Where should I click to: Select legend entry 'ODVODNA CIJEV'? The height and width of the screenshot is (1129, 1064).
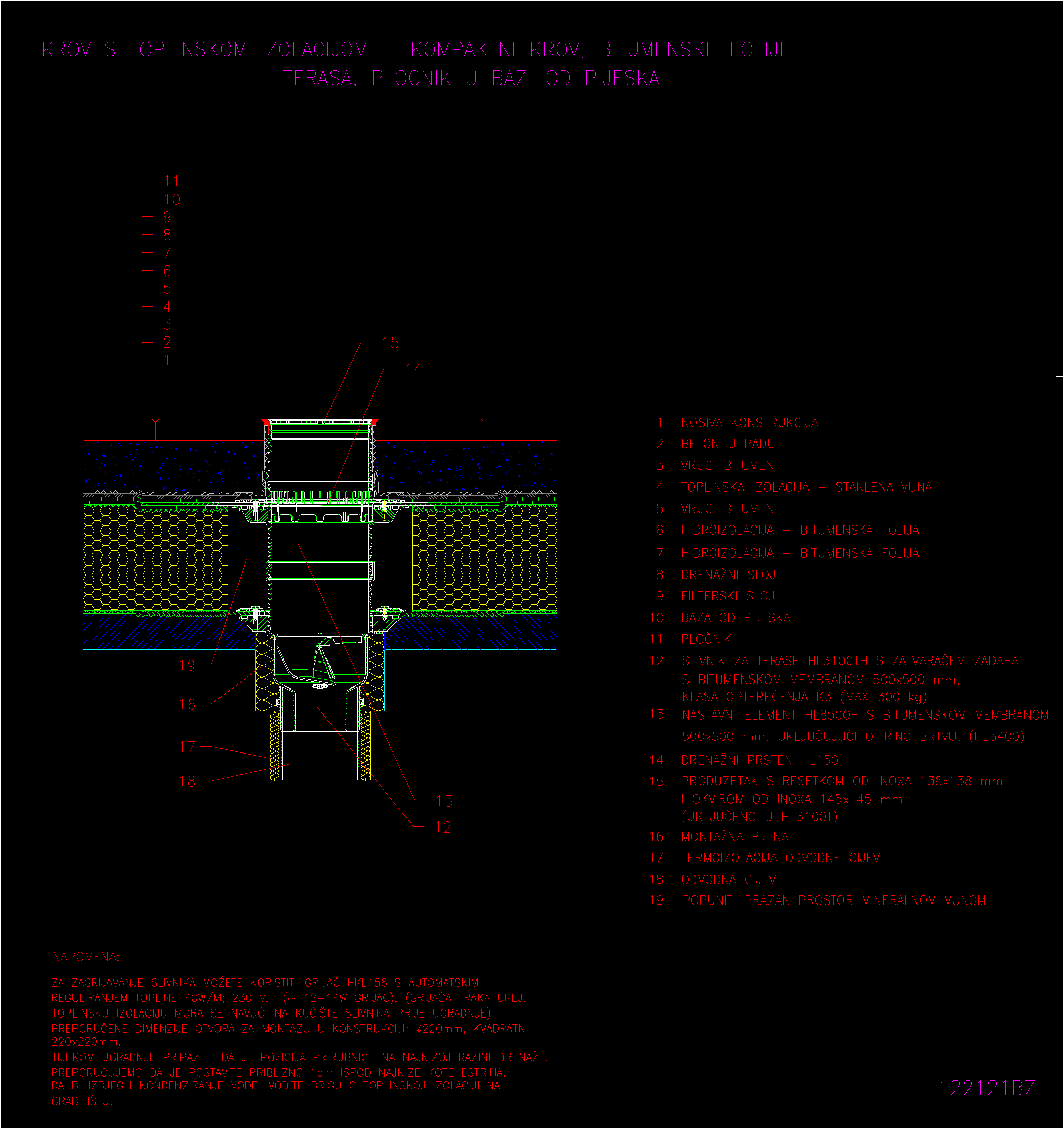coord(728,880)
